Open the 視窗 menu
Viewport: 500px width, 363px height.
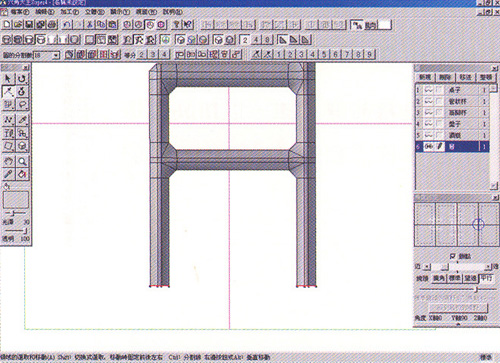pyautogui.click(x=146, y=12)
